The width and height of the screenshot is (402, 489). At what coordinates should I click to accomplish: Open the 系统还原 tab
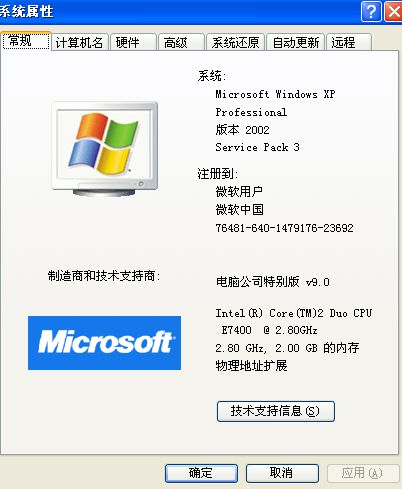(x=235, y=43)
